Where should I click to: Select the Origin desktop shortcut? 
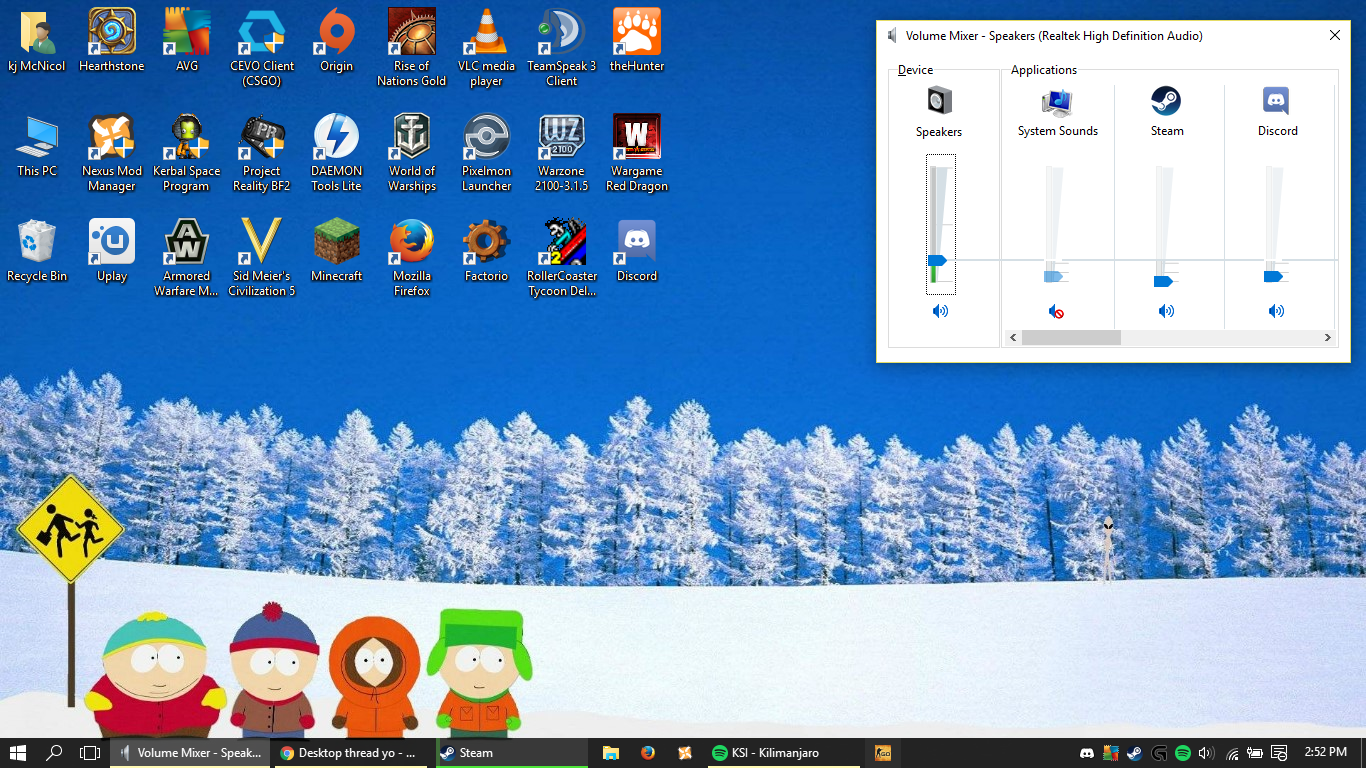[337, 41]
